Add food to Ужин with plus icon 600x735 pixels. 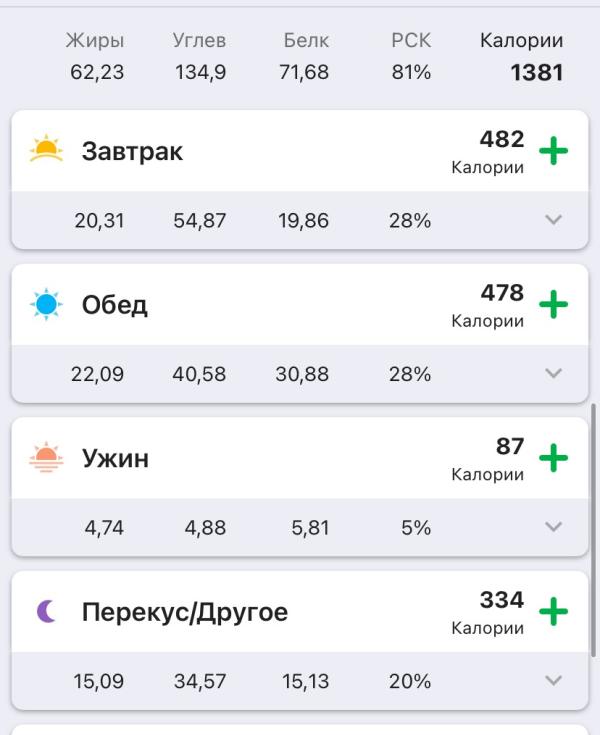553,458
